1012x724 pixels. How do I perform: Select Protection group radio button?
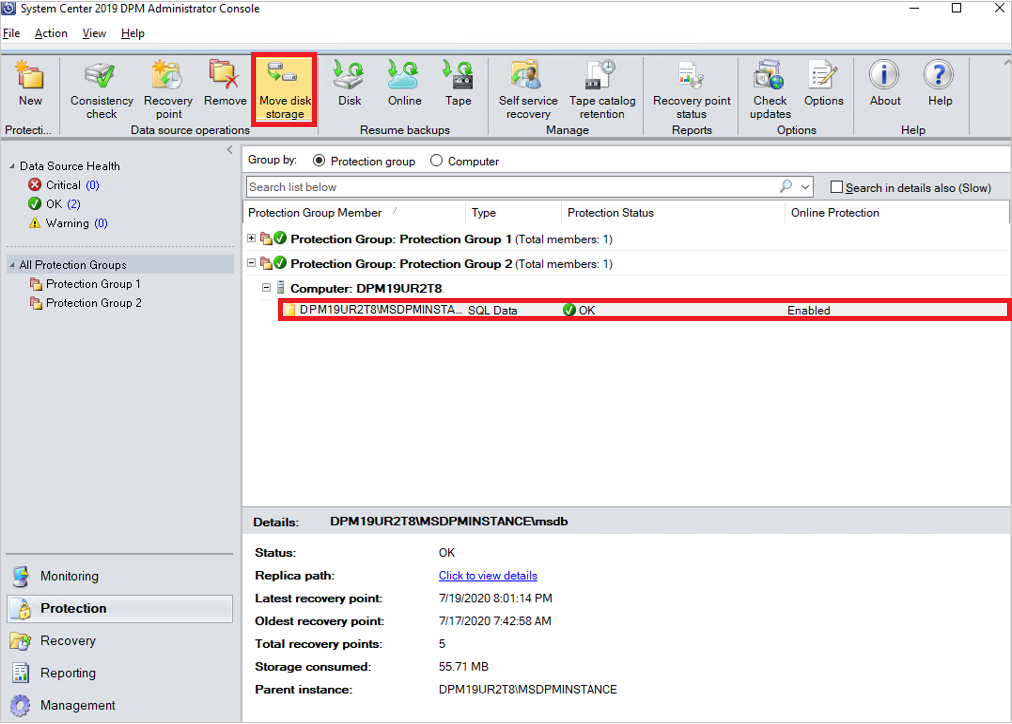click(x=319, y=161)
